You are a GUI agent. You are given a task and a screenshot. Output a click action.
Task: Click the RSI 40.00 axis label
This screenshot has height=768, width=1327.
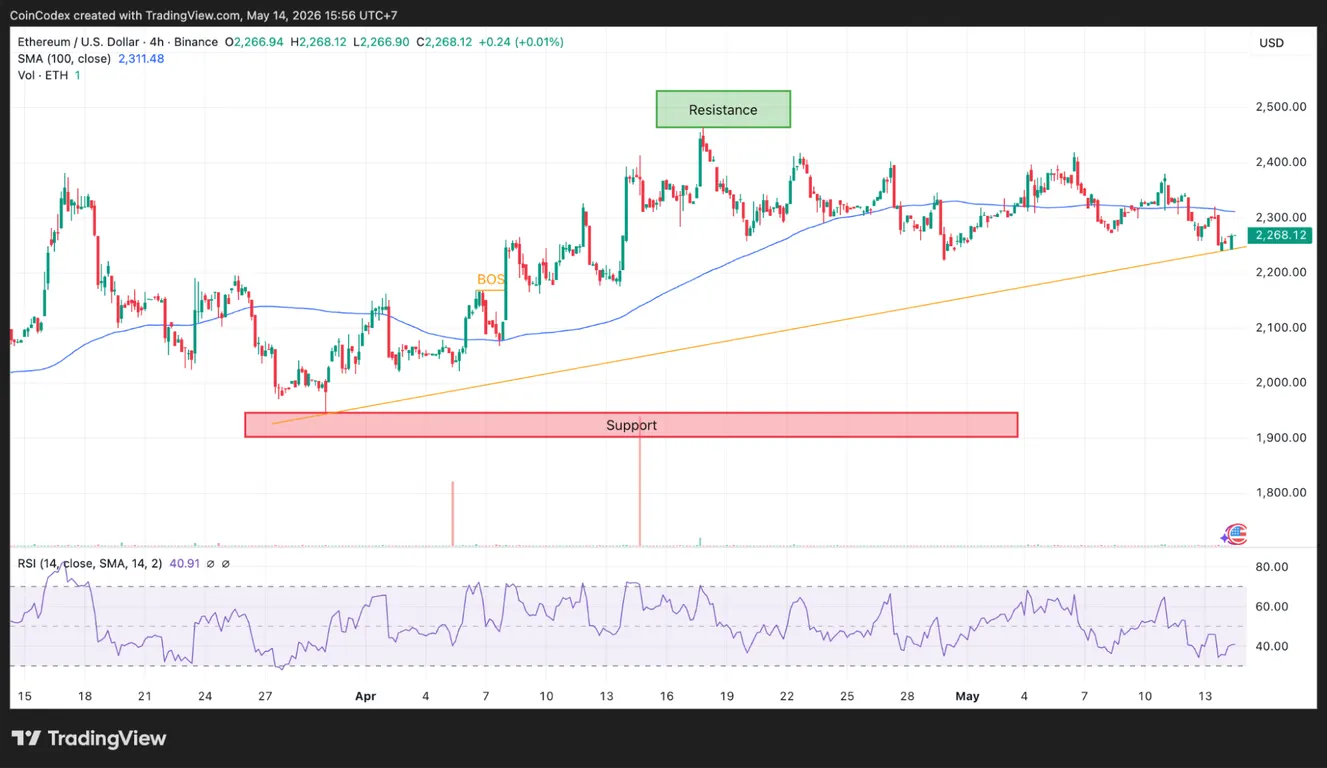pos(1274,647)
